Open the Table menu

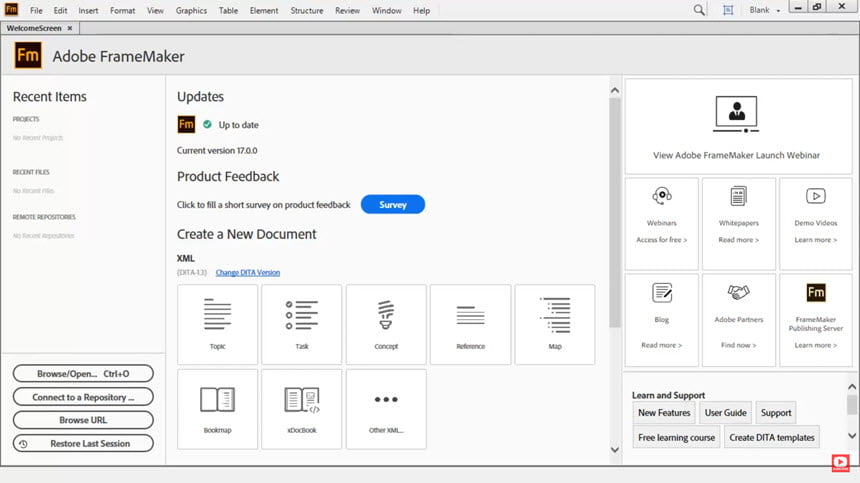tap(228, 10)
